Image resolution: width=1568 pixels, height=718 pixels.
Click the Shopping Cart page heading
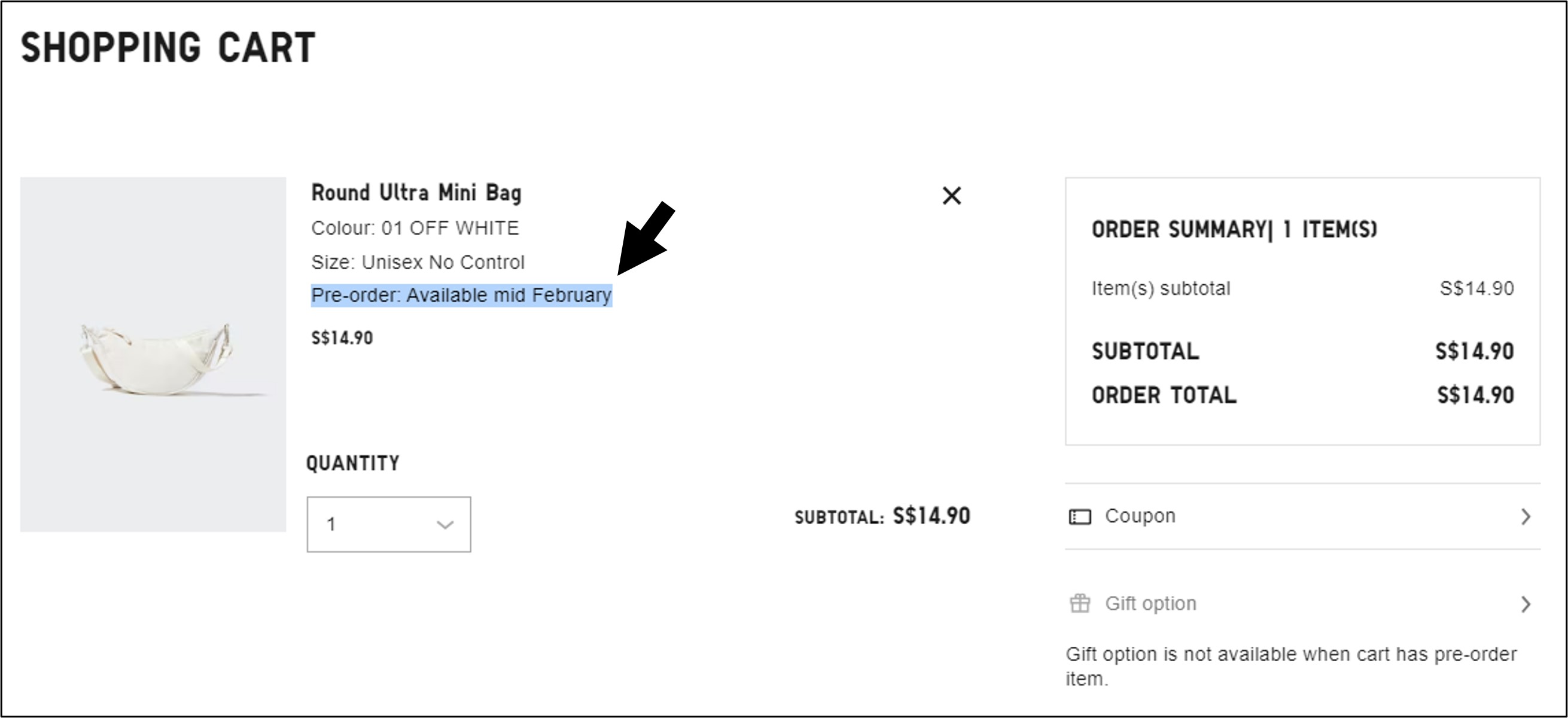coord(168,48)
